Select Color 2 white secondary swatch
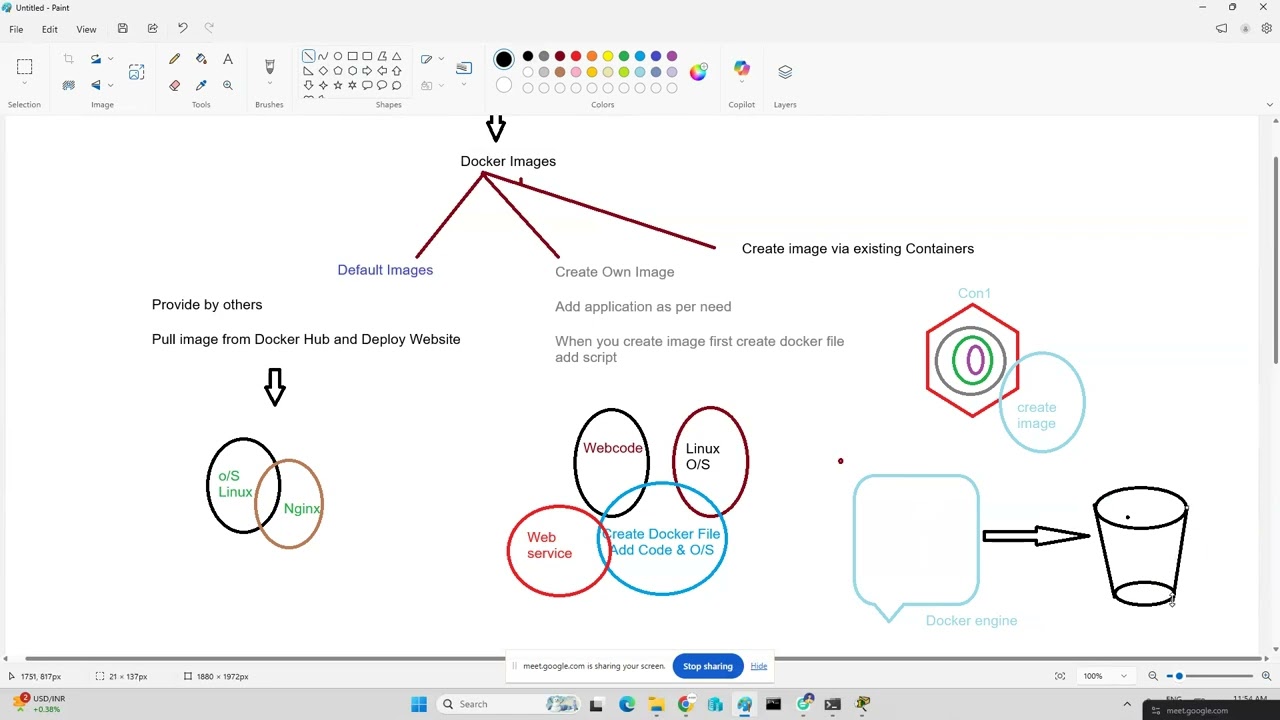Viewport: 1280px width, 720px height. [x=504, y=86]
